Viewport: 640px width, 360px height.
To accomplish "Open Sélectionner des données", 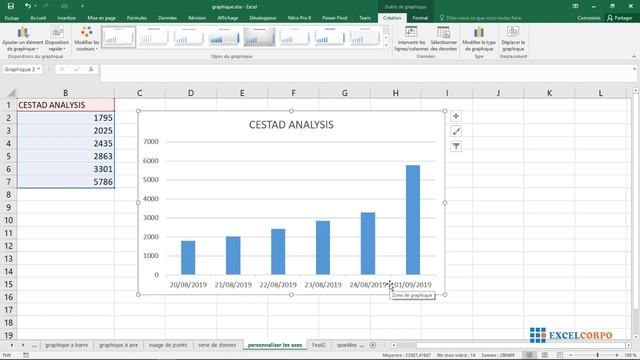I will click(443, 39).
